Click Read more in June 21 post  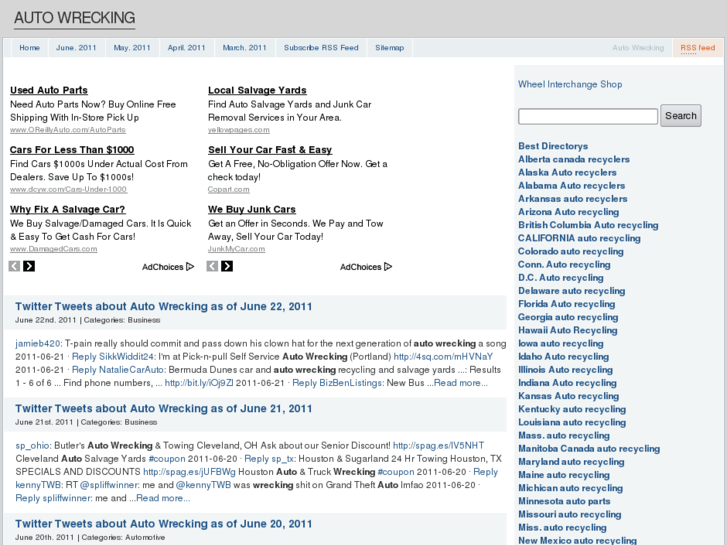pos(163,498)
